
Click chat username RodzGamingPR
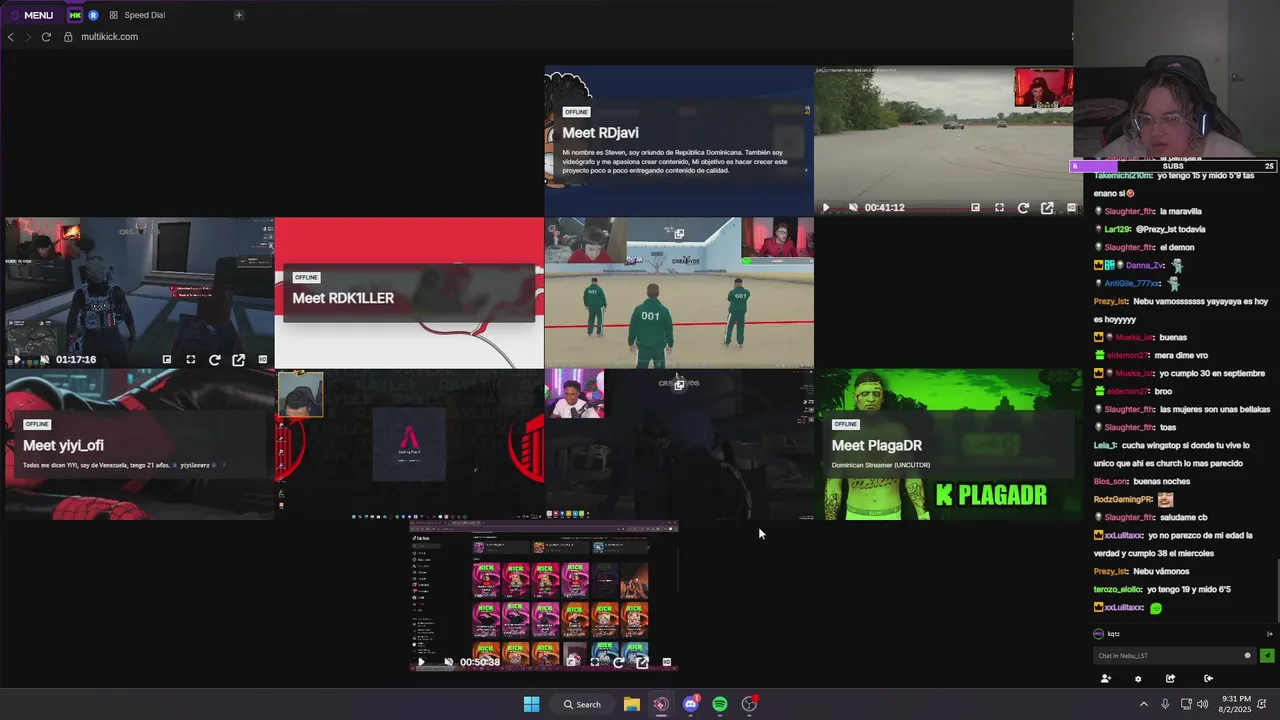pyautogui.click(x=1124, y=499)
